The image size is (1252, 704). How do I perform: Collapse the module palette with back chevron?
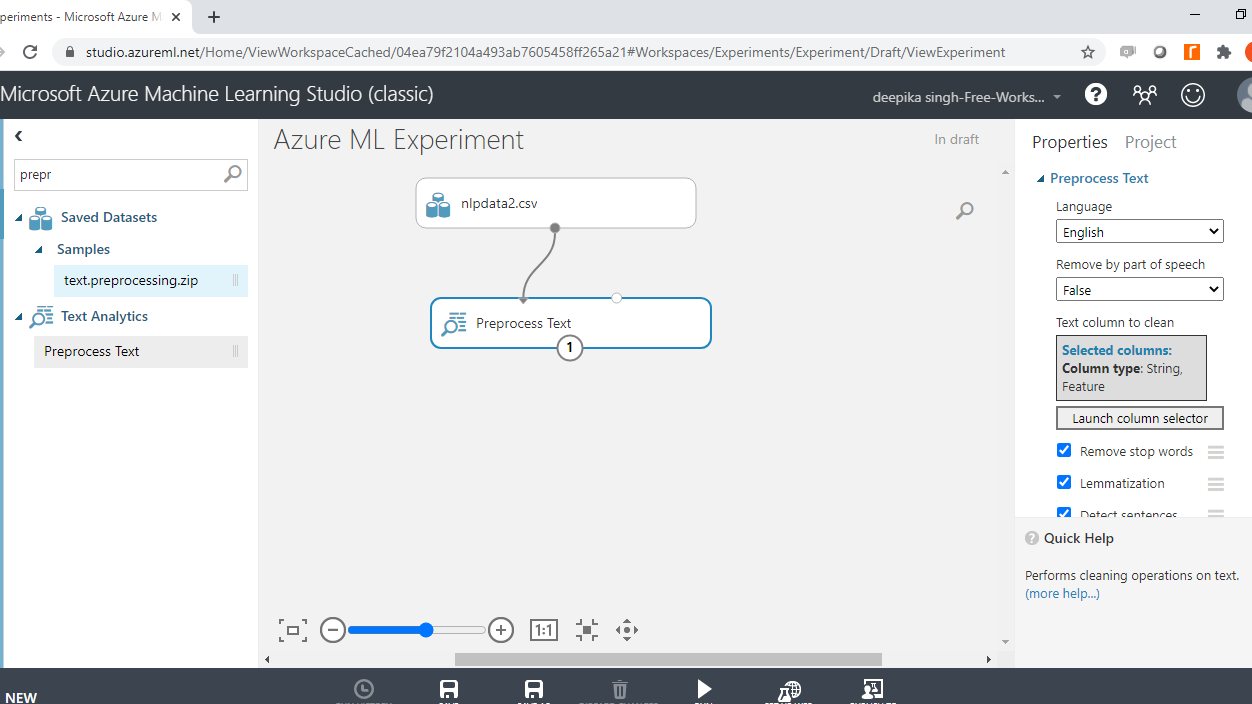pyautogui.click(x=18, y=136)
